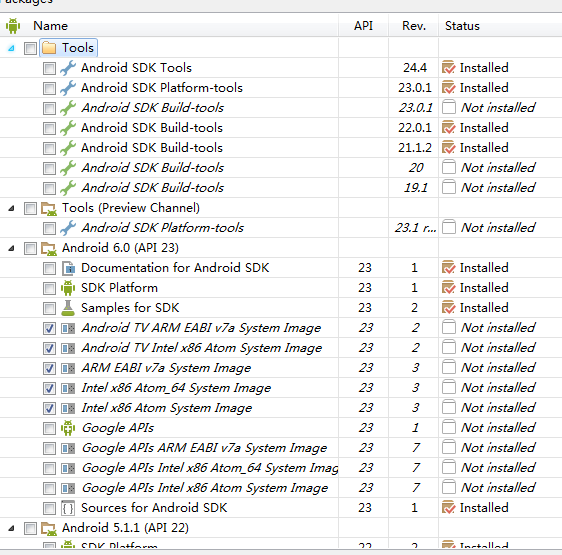Check Google APIs ARM EABI v7a System Image checkbox

pyautogui.click(x=49, y=449)
